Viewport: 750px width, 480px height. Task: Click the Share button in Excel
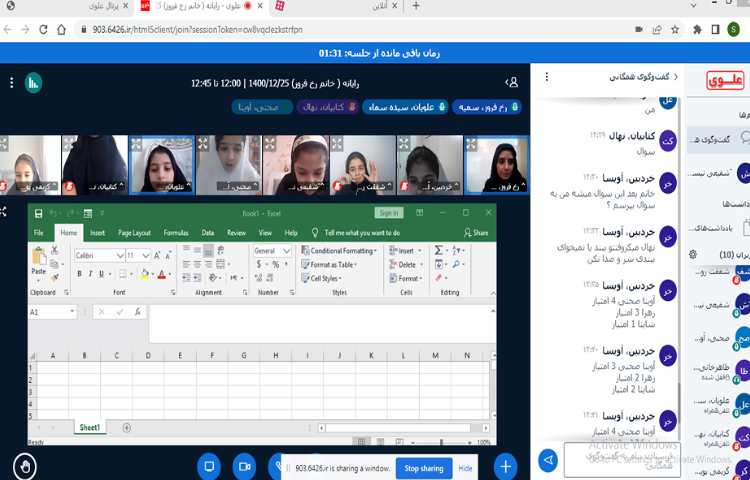click(x=476, y=233)
